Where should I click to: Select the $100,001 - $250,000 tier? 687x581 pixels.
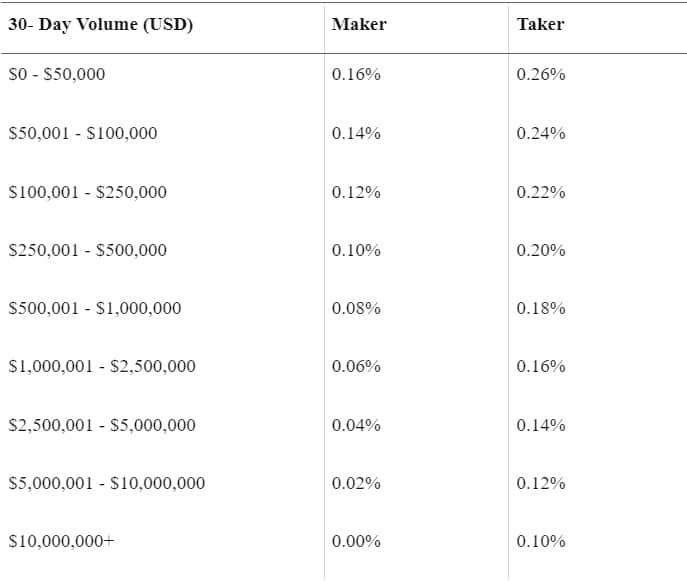pos(88,192)
